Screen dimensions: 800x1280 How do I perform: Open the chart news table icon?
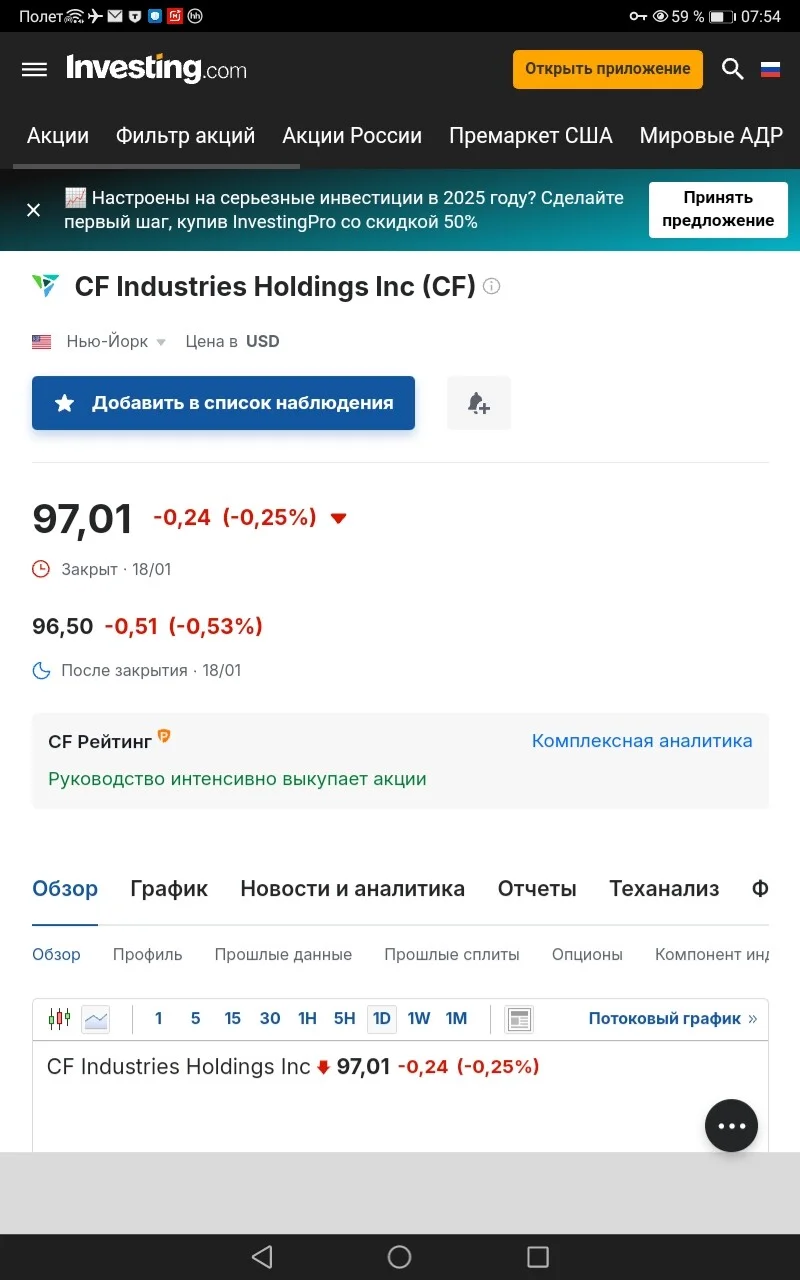(x=519, y=1019)
